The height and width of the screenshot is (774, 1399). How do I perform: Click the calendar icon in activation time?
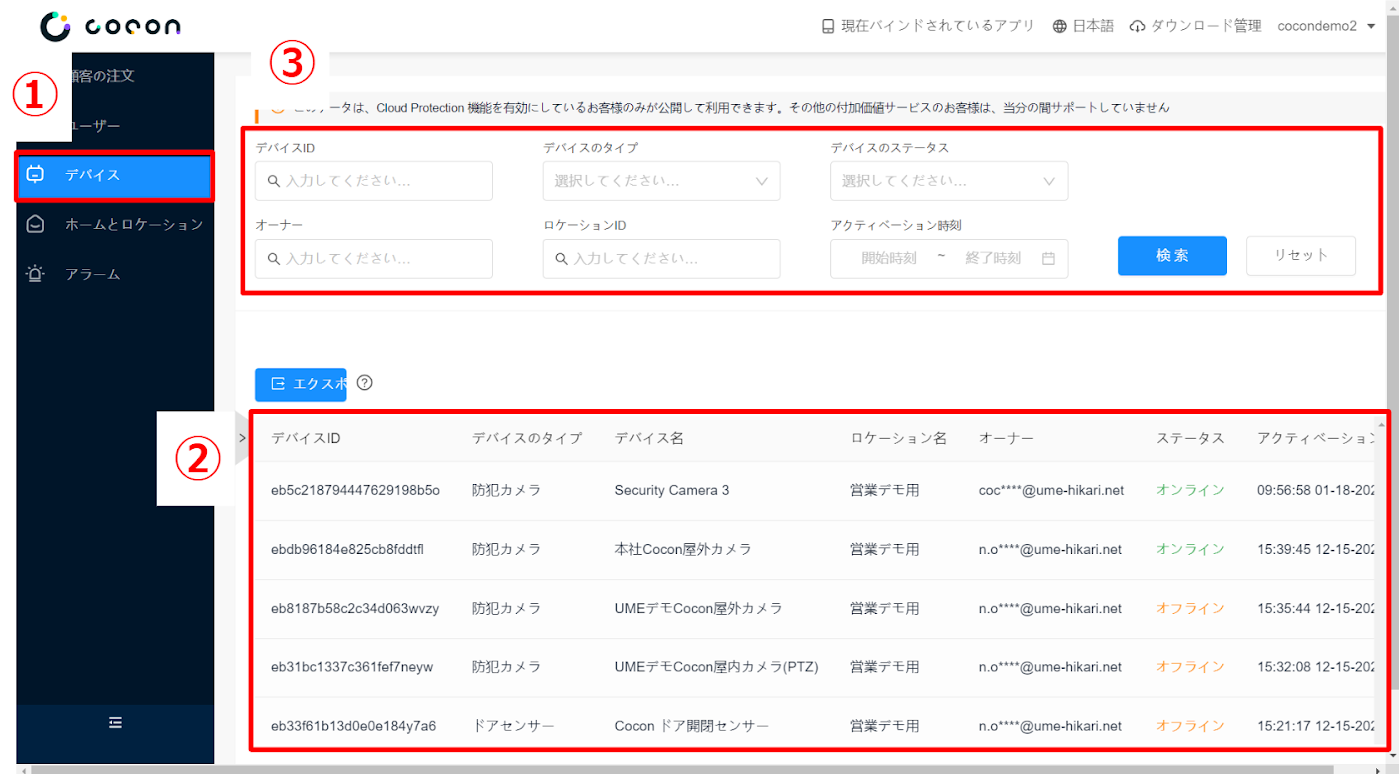click(1048, 258)
